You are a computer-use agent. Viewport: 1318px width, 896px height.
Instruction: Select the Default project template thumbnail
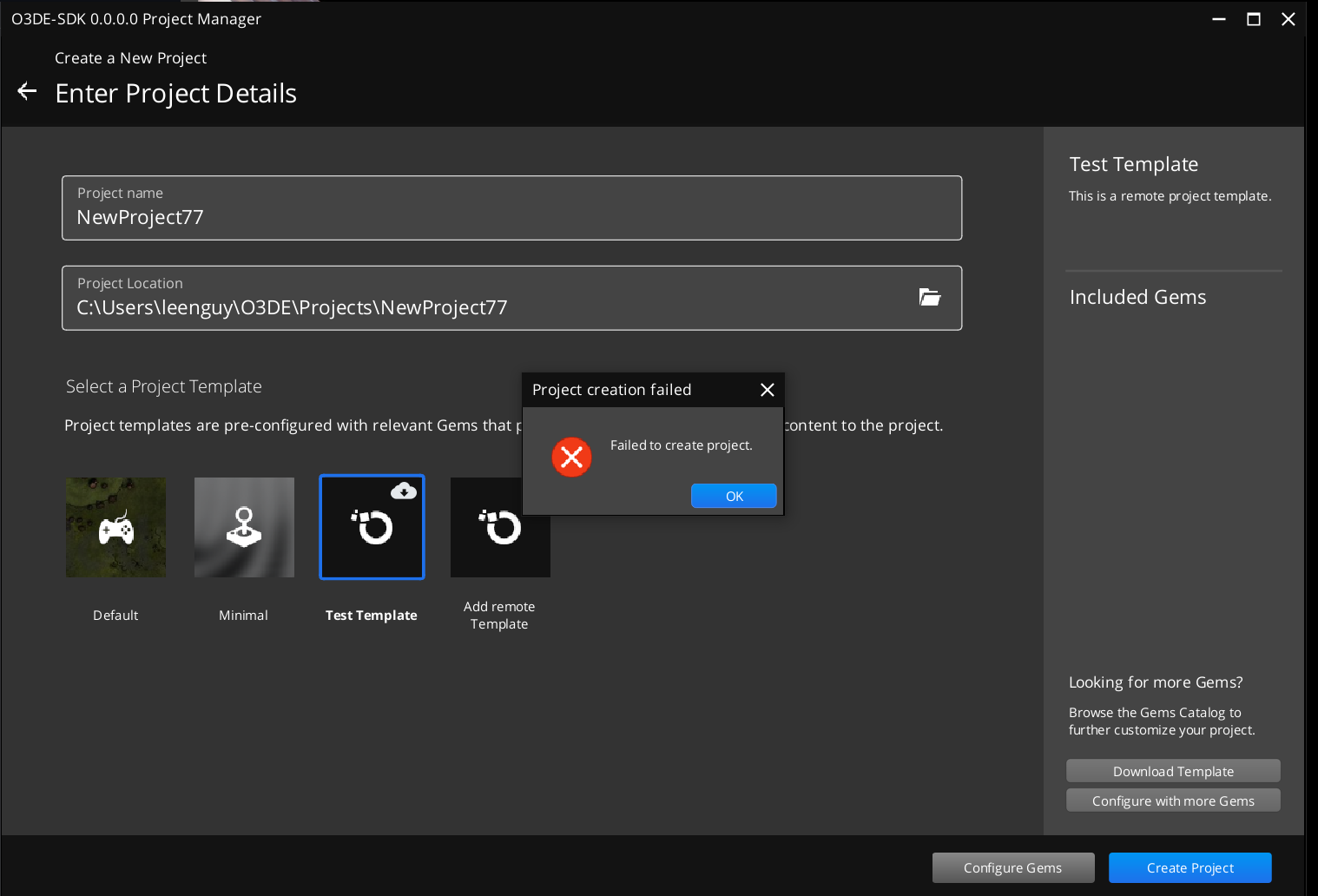(115, 527)
